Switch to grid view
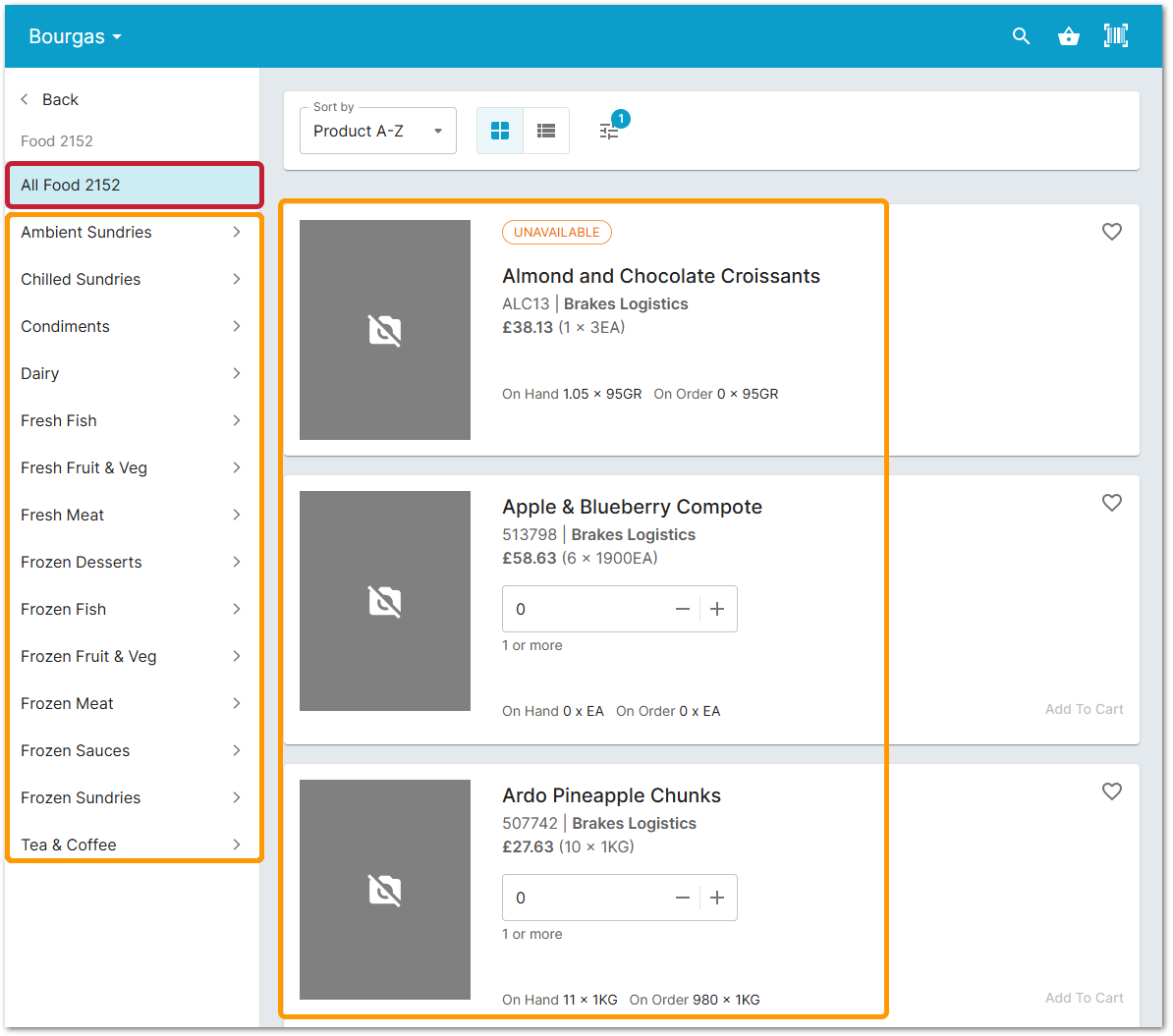 point(500,130)
